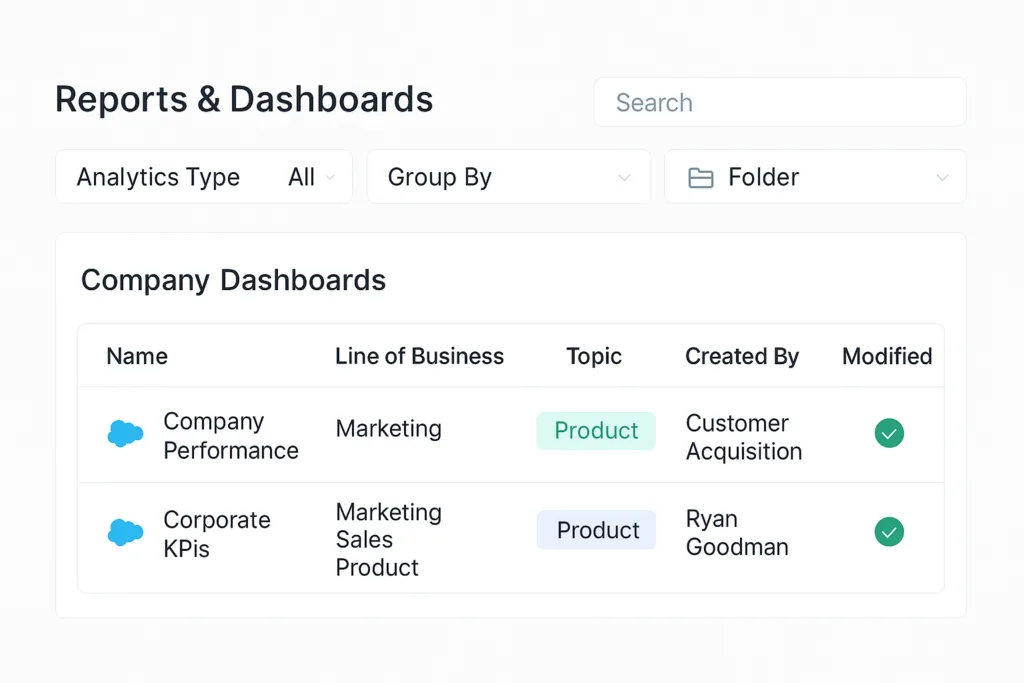1024x683 pixels.
Task: Open the Group By dropdown chevron
Action: (x=624, y=178)
